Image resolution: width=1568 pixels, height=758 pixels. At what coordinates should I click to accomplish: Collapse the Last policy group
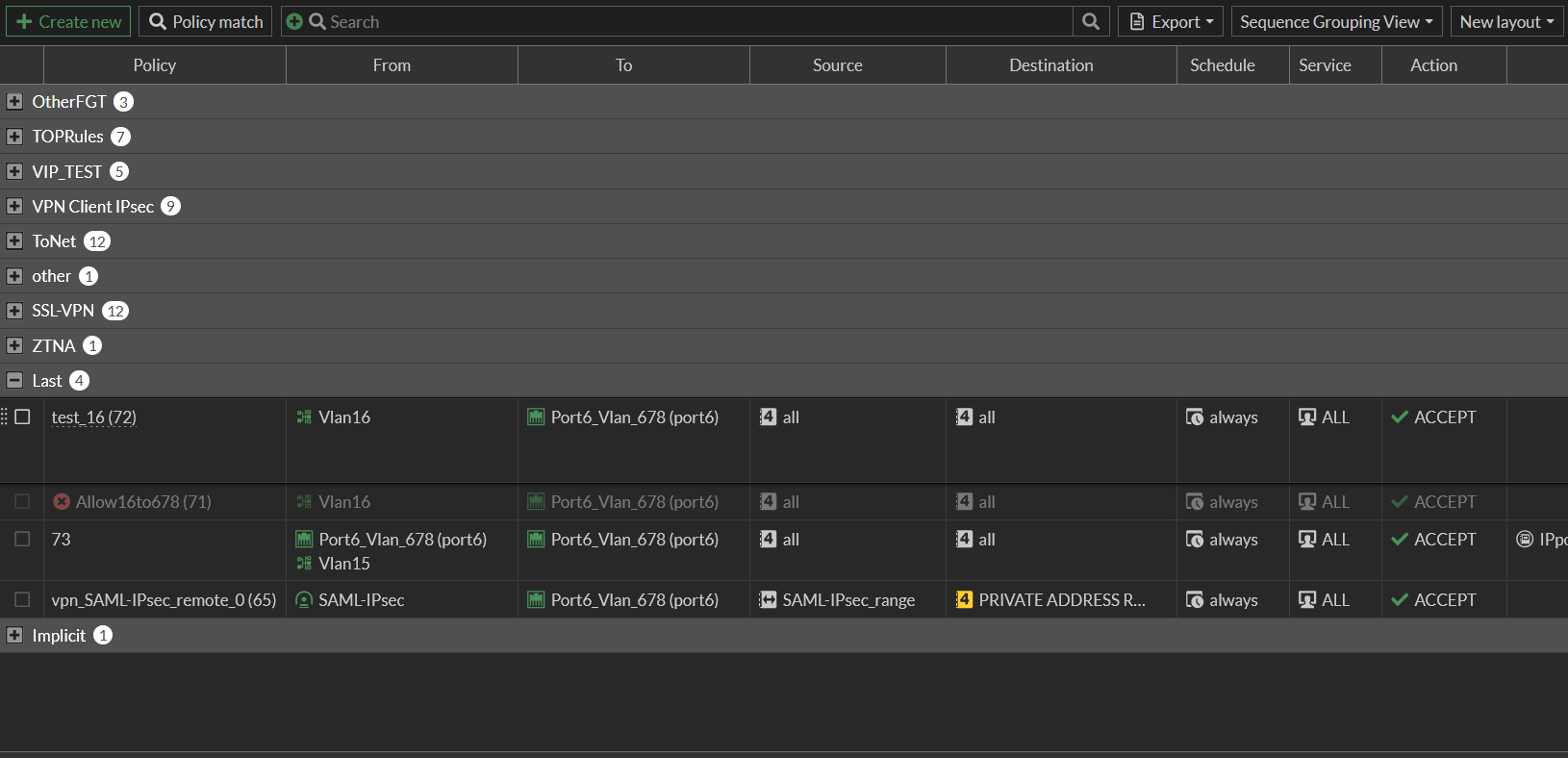click(14, 380)
